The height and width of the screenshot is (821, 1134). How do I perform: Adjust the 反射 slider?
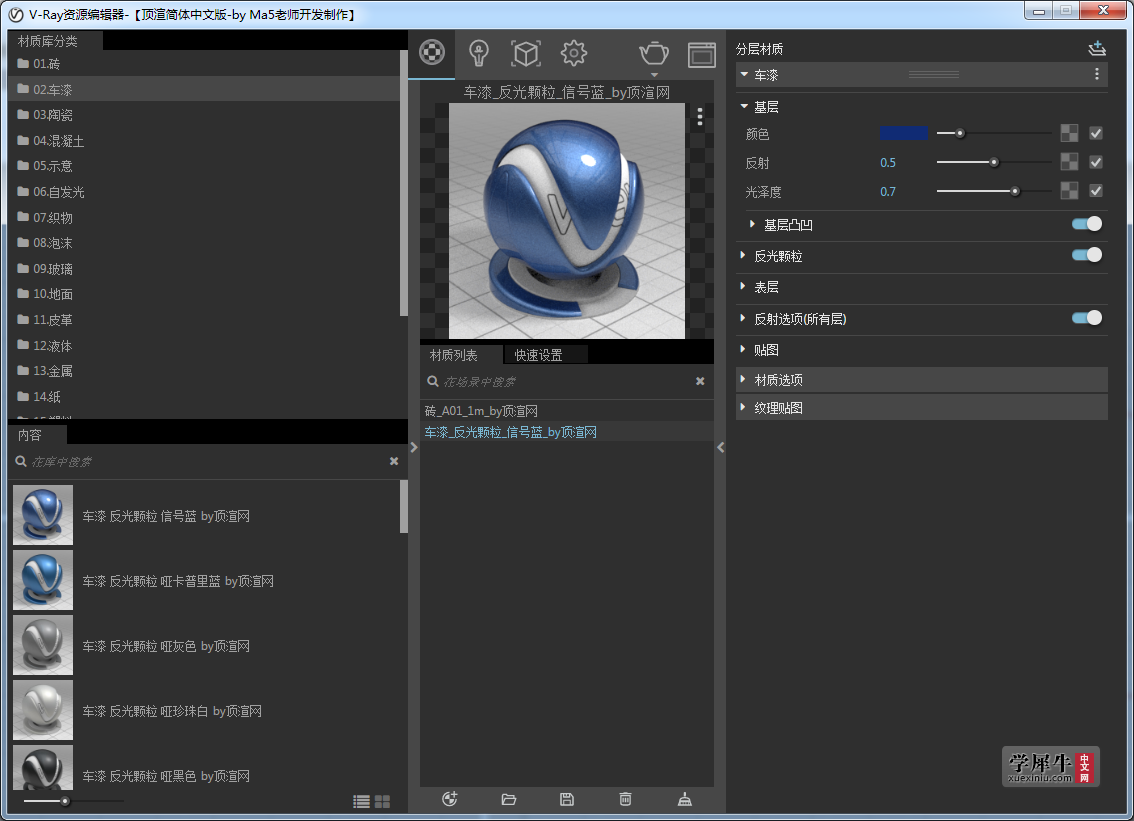pos(994,162)
